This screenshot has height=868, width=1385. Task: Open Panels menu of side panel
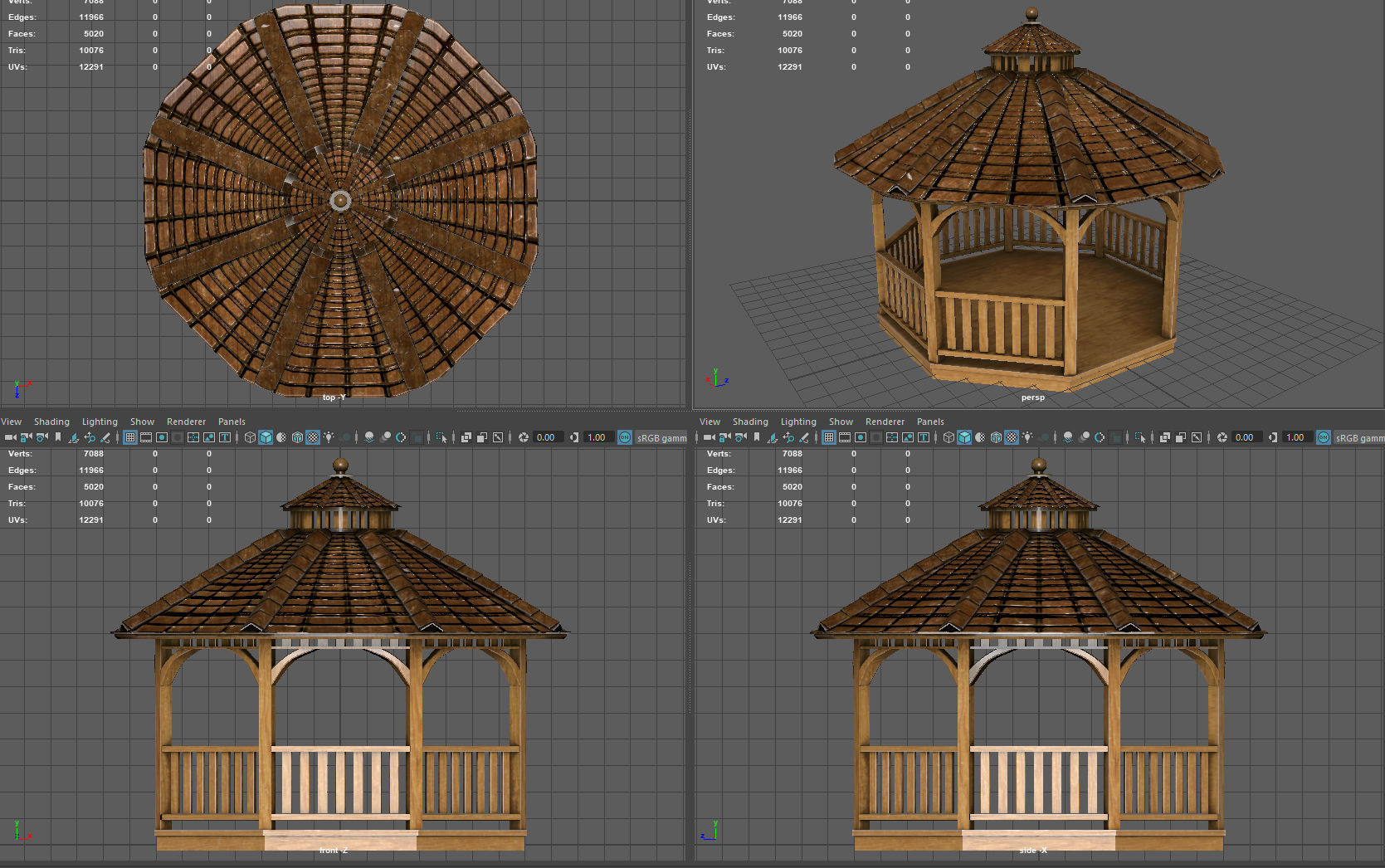coord(930,422)
